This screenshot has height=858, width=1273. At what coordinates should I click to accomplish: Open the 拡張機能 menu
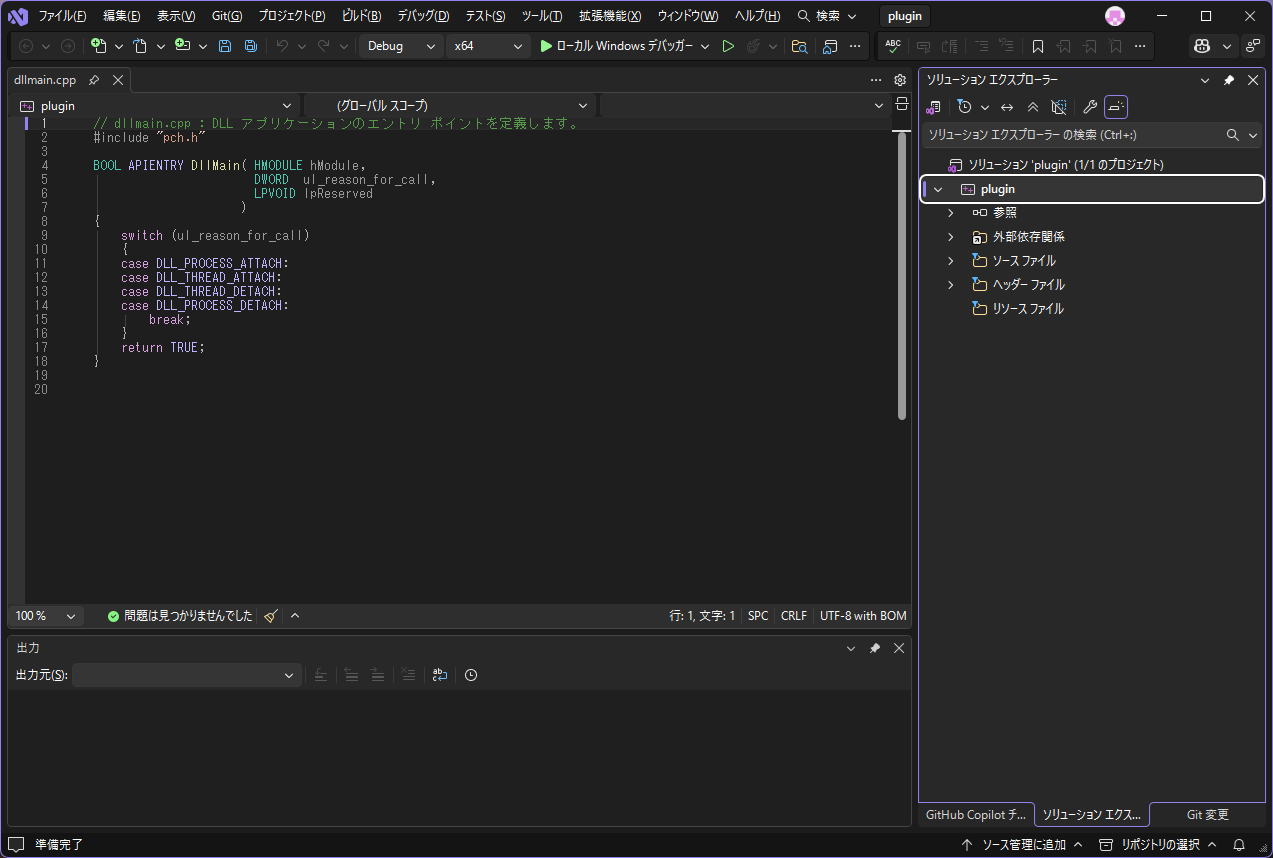pyautogui.click(x=610, y=16)
